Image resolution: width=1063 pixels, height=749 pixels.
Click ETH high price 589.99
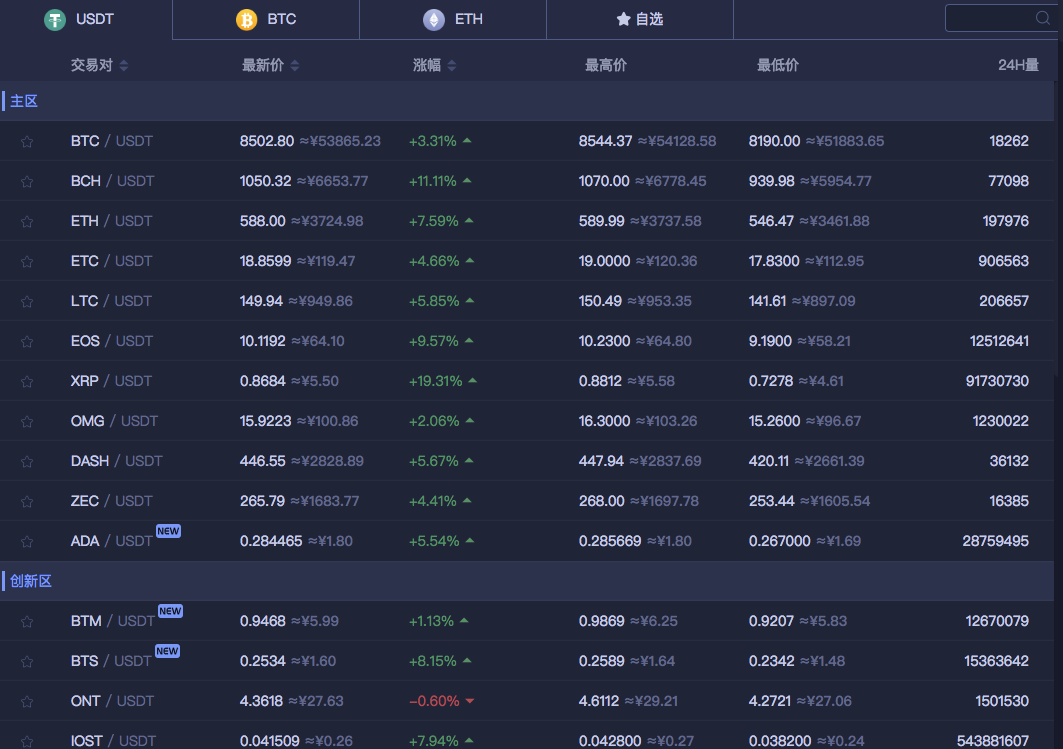coord(602,221)
